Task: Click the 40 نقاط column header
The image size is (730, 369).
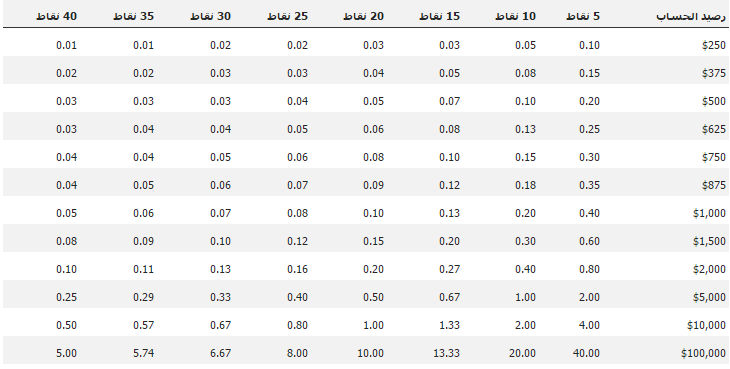Action: pyautogui.click(x=56, y=16)
